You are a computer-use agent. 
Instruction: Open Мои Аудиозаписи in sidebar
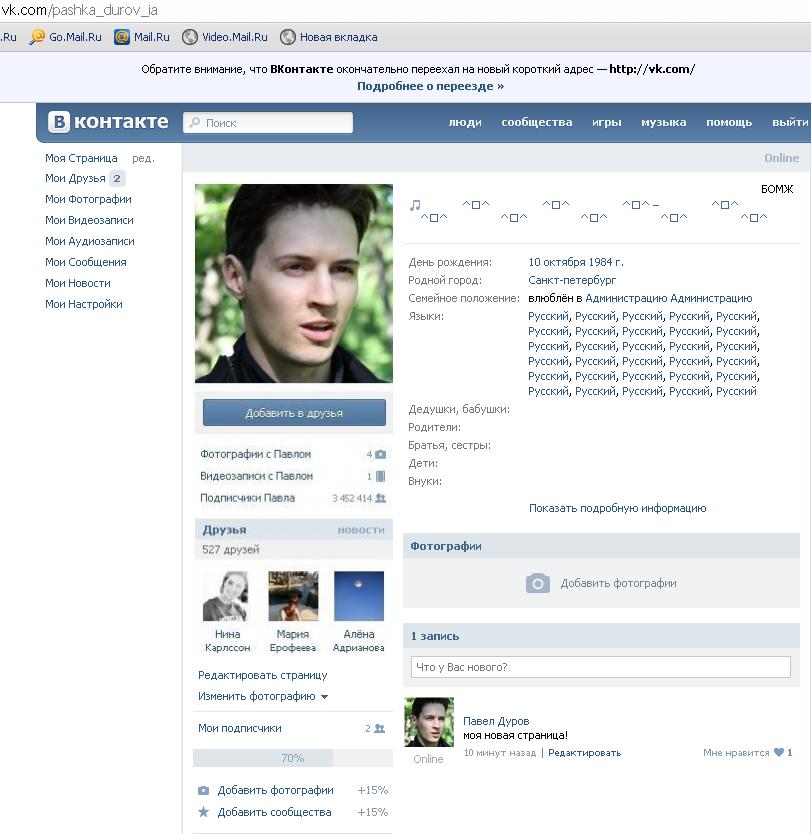coord(90,241)
